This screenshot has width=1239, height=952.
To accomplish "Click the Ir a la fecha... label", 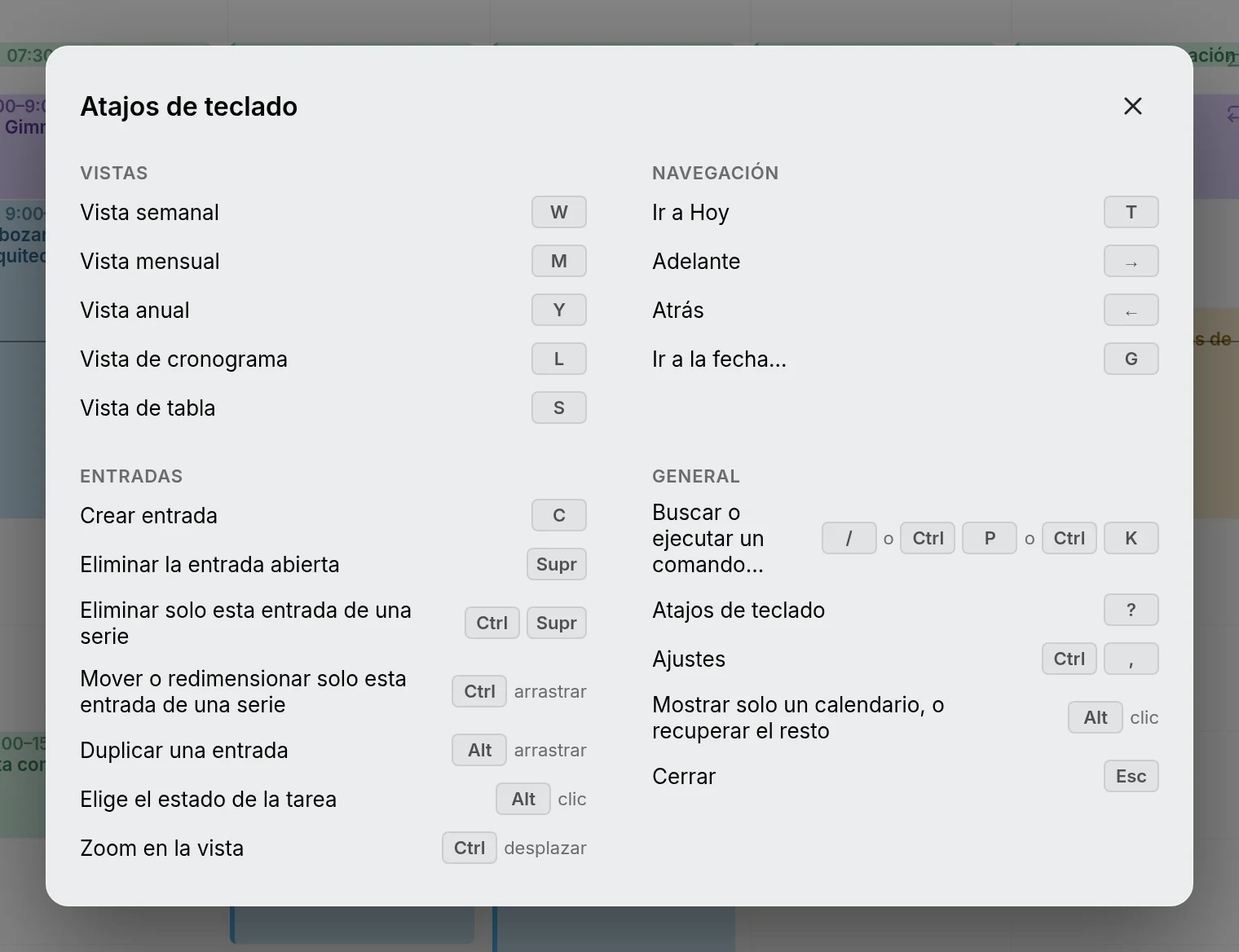I will [x=719, y=359].
